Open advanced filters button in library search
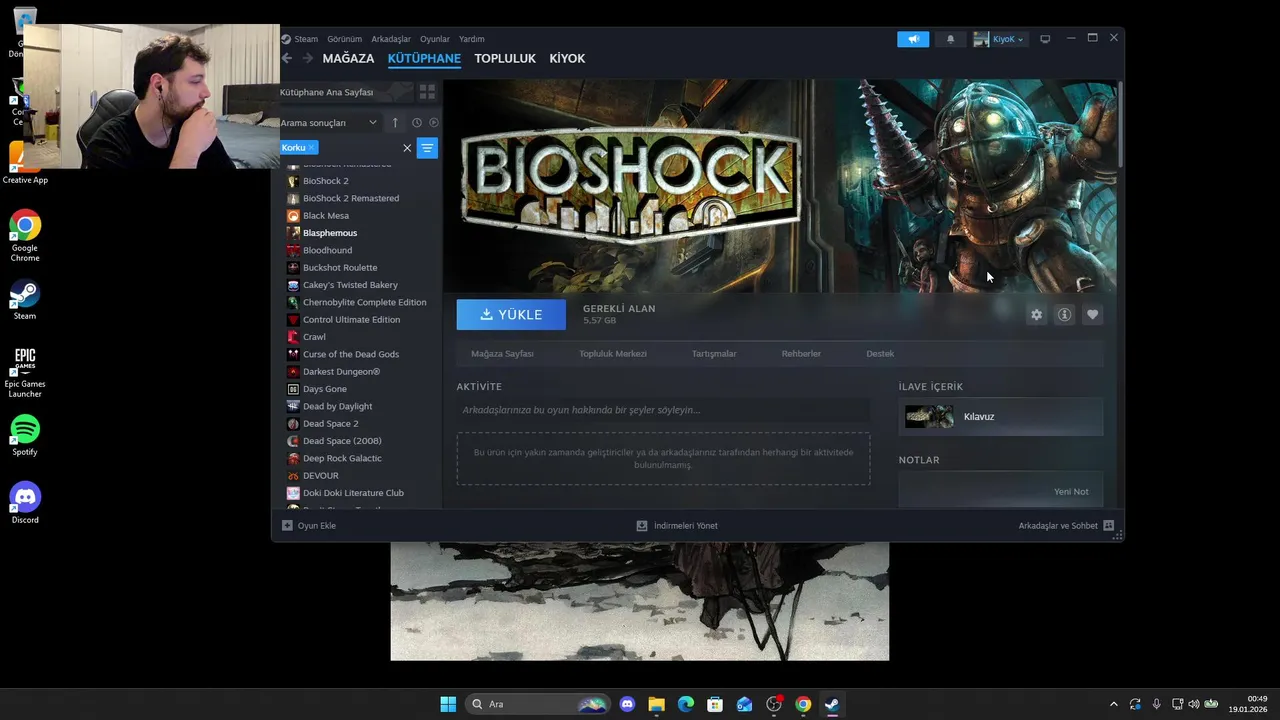The image size is (1280, 720). click(427, 148)
